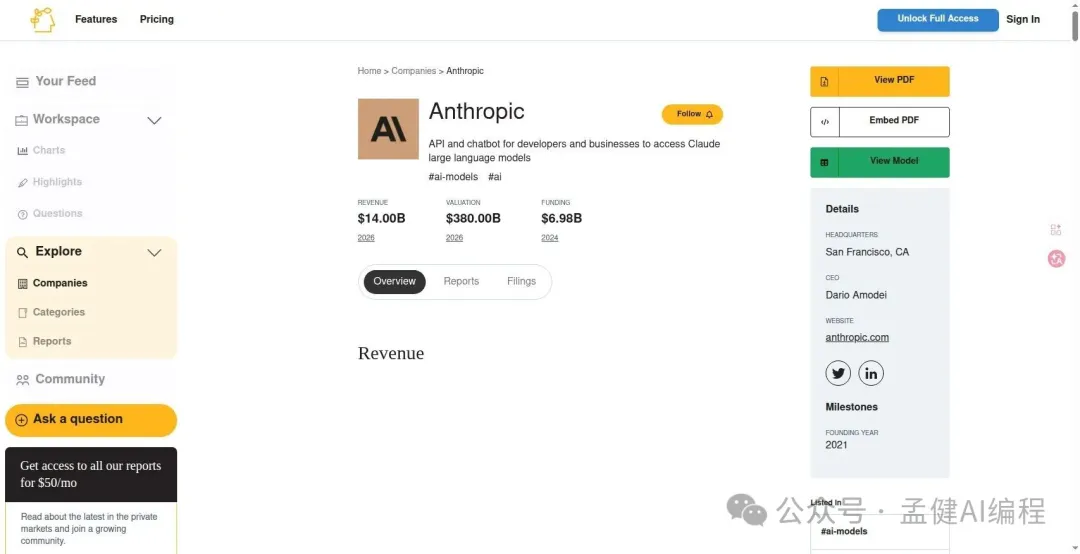Click the pink translate icon at right edge

(1056, 258)
